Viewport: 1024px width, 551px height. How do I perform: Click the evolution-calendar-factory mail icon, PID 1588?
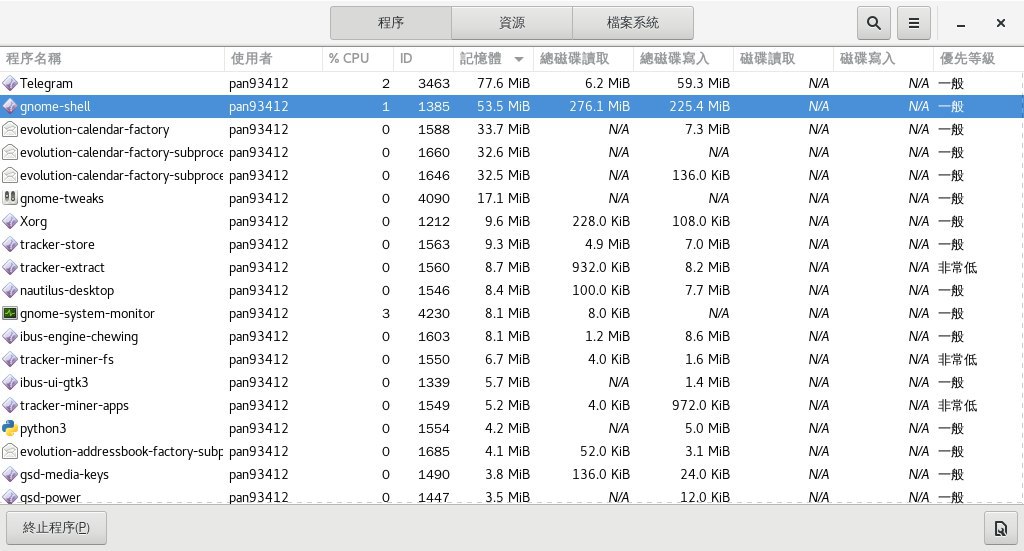(10, 129)
